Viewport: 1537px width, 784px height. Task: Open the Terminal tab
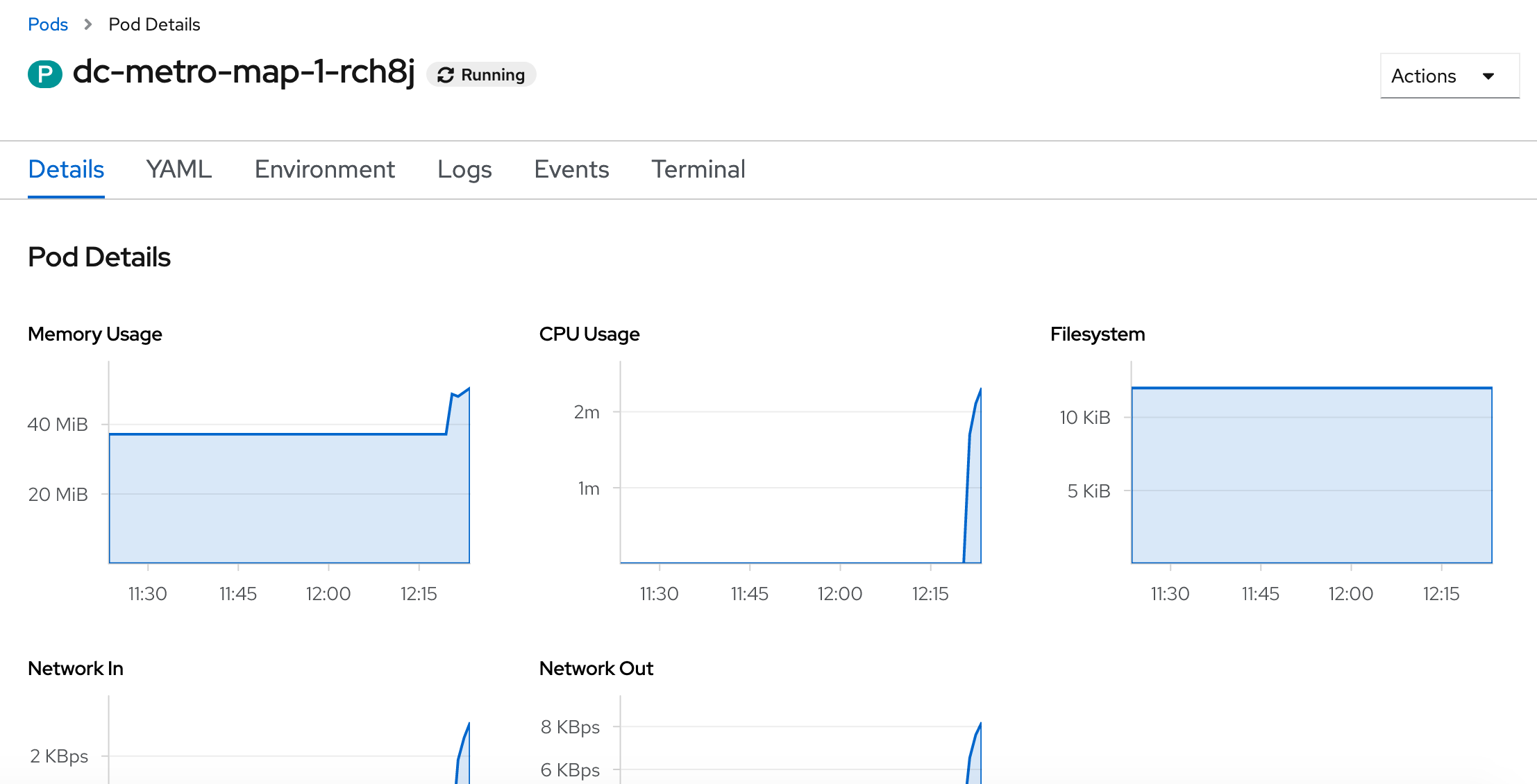pos(698,169)
